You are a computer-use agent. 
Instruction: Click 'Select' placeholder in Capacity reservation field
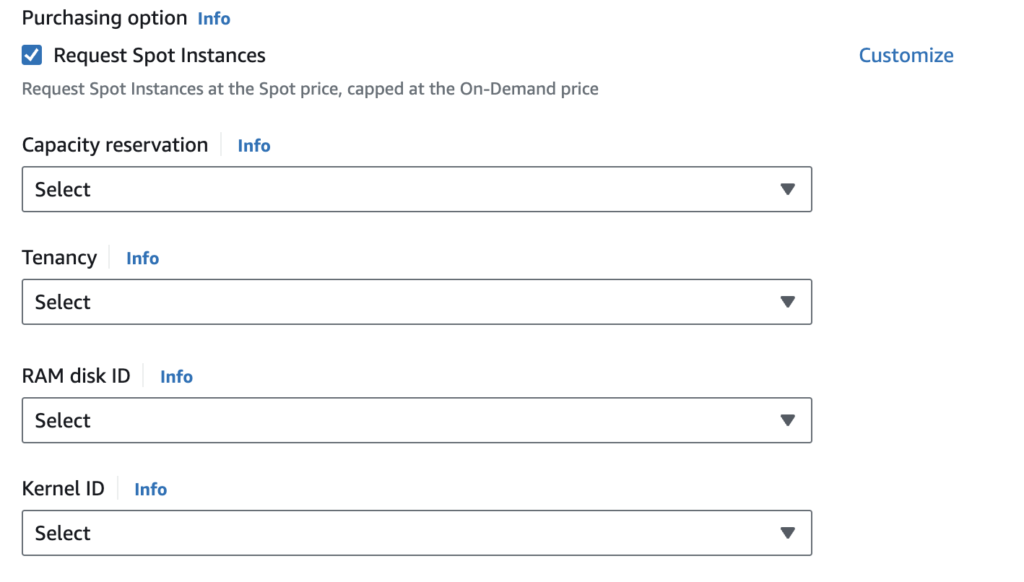[x=63, y=189]
